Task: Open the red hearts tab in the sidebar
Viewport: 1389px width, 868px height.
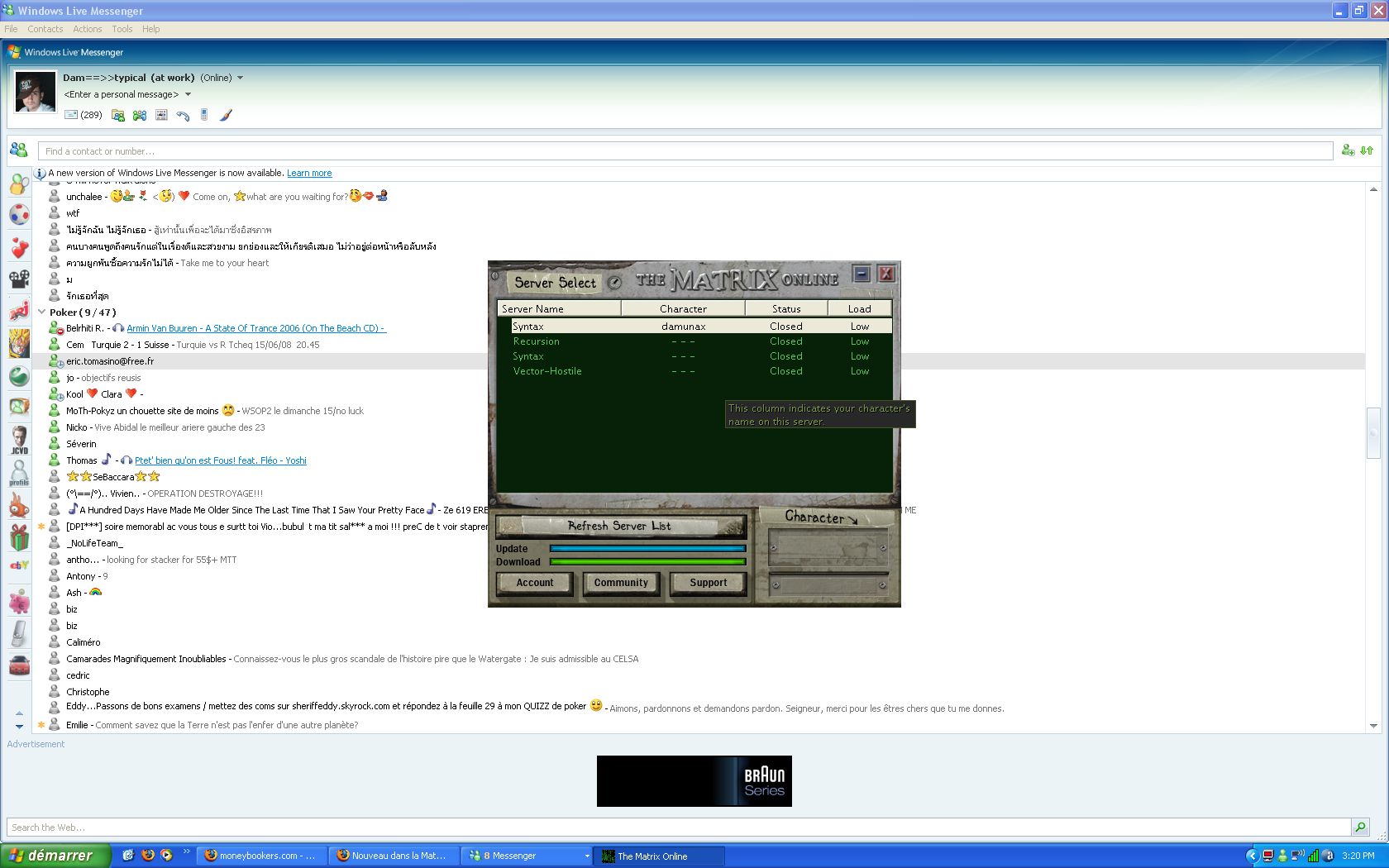Action: pyautogui.click(x=19, y=247)
